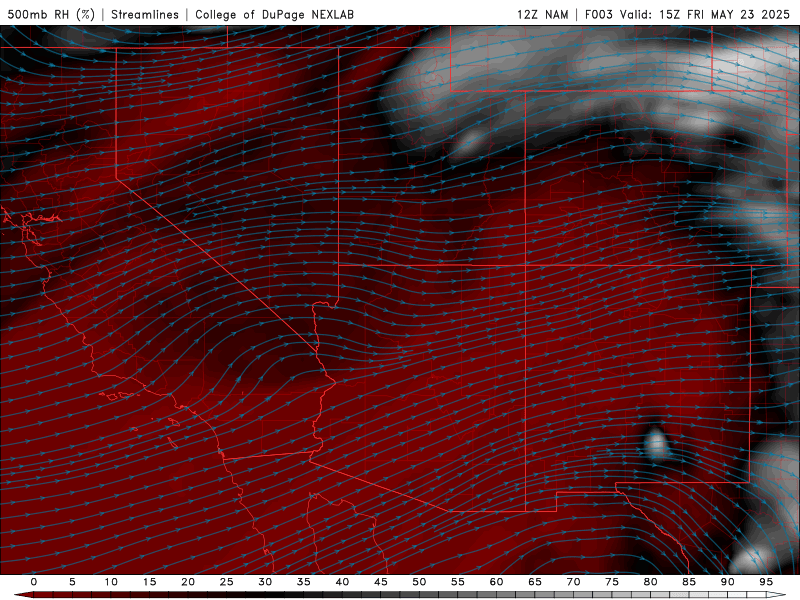This screenshot has width=800, height=600.
Task: Click the "Valid: 15Z FRI MAY 23 2025" text
Action: 705,15
